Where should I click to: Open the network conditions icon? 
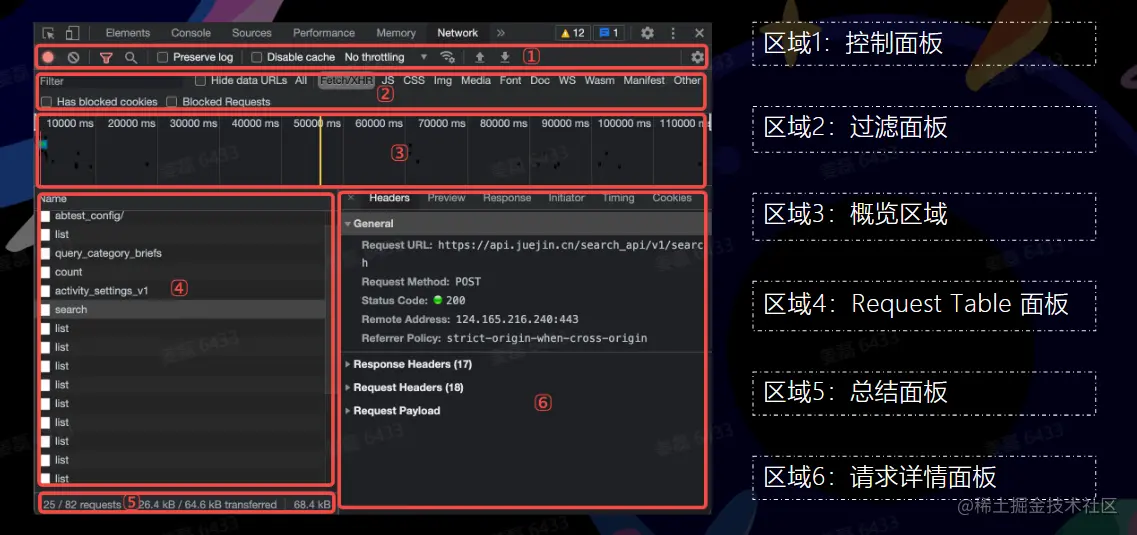click(x=448, y=57)
